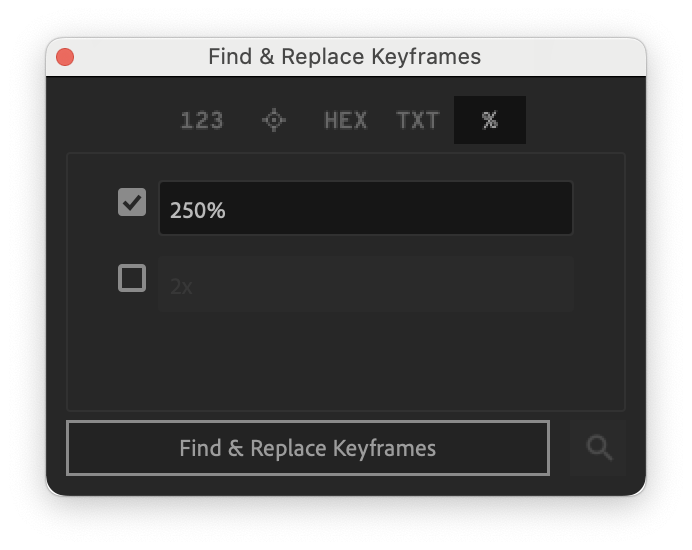This screenshot has width=692, height=550.
Task: Run find-only using the magnifier button
Action: click(x=598, y=448)
